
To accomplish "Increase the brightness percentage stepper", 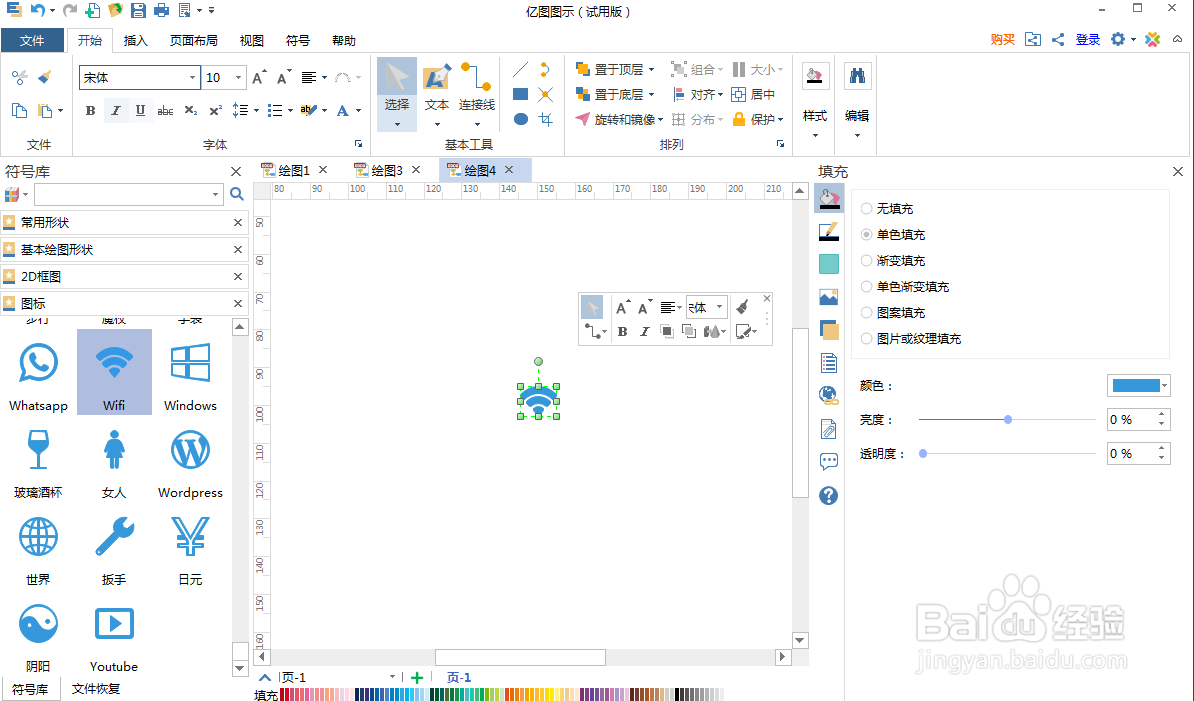I will click(x=1161, y=415).
